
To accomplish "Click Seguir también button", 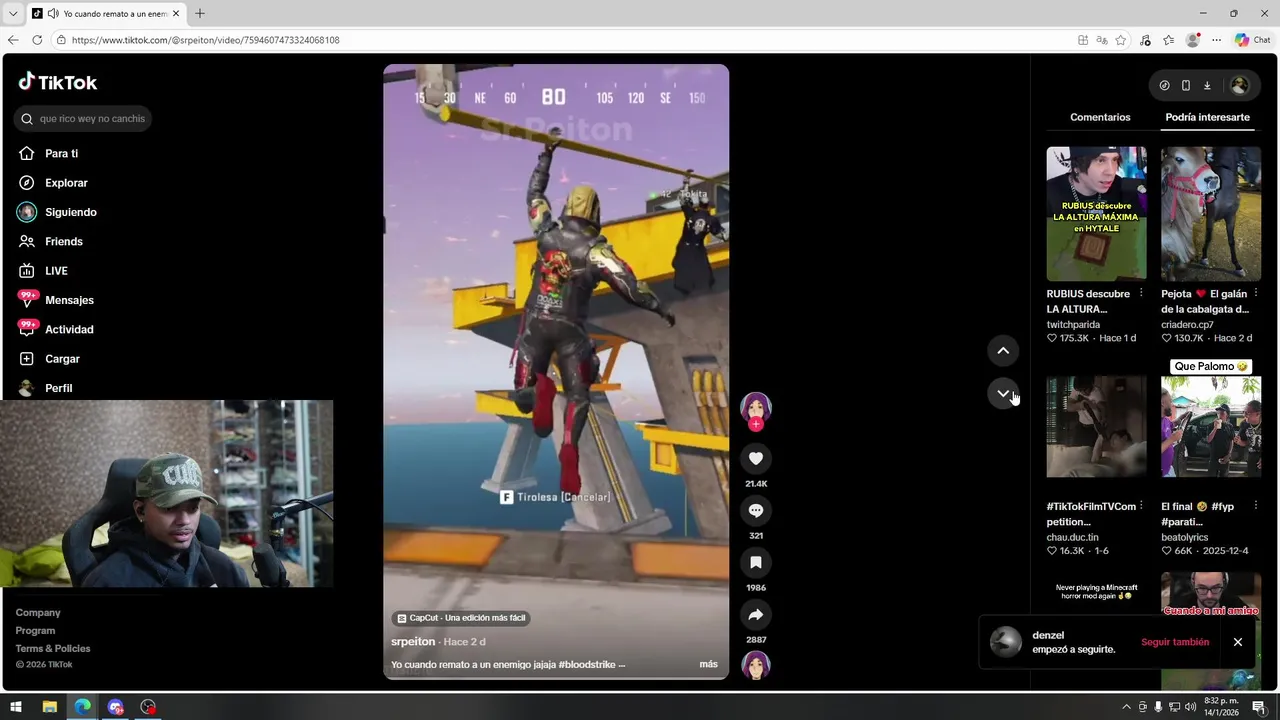I will pyautogui.click(x=1175, y=642).
